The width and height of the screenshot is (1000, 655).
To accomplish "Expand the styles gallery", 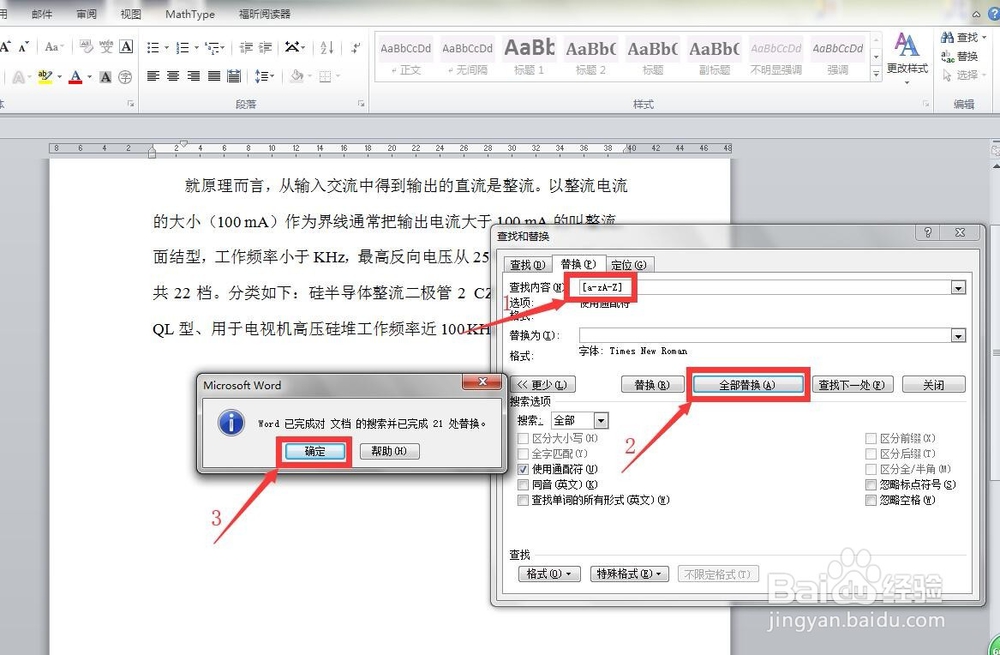I will [x=876, y=75].
